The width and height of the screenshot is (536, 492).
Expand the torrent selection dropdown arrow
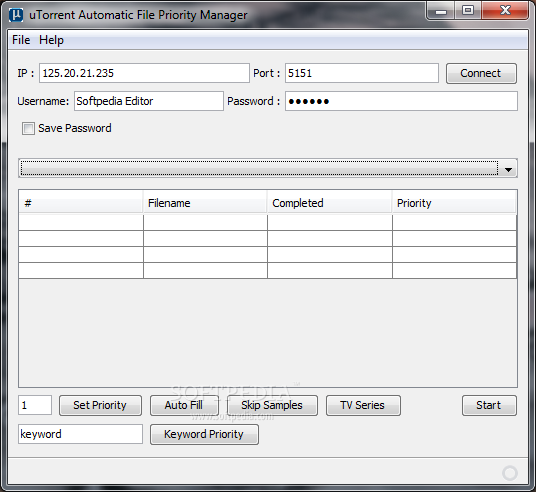pyautogui.click(x=508, y=169)
